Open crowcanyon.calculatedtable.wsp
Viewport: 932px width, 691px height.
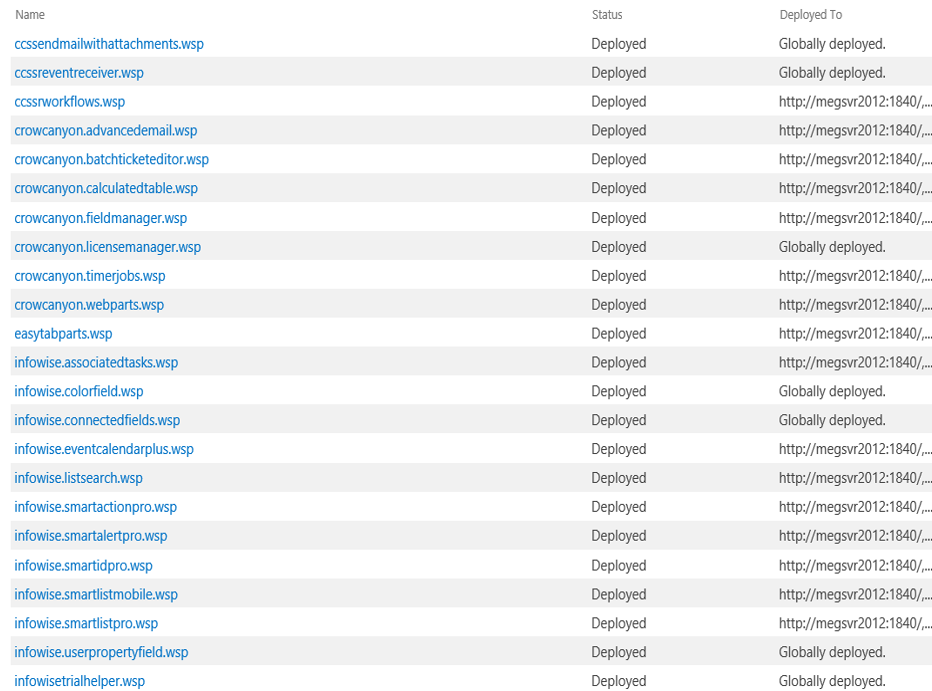click(106, 188)
